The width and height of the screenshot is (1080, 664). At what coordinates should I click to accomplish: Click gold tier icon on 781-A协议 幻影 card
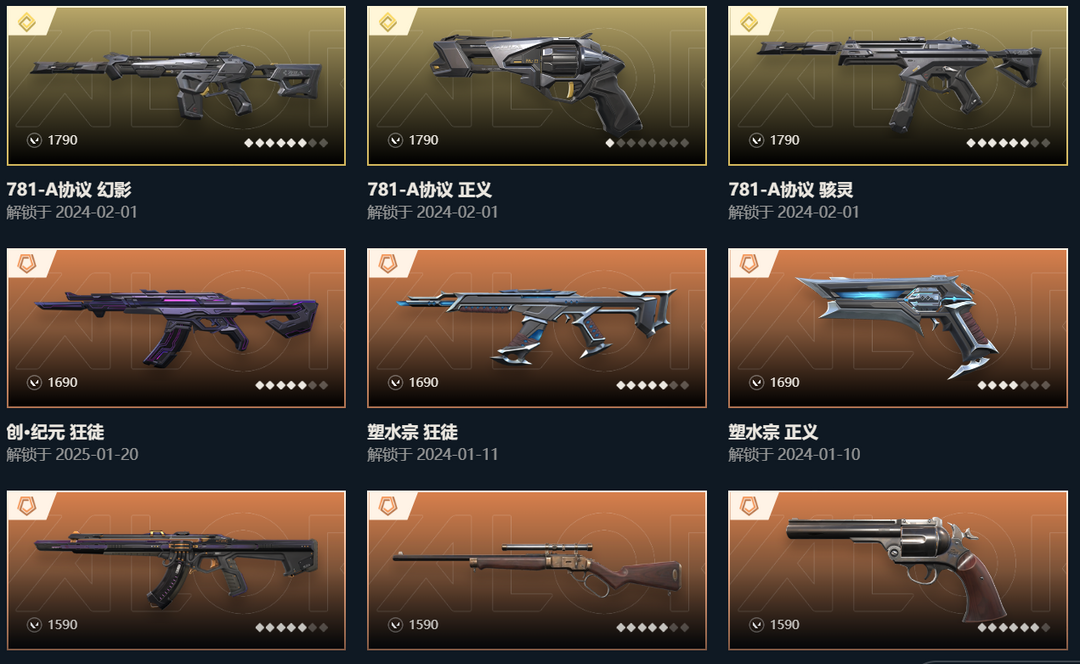click(x=27, y=23)
